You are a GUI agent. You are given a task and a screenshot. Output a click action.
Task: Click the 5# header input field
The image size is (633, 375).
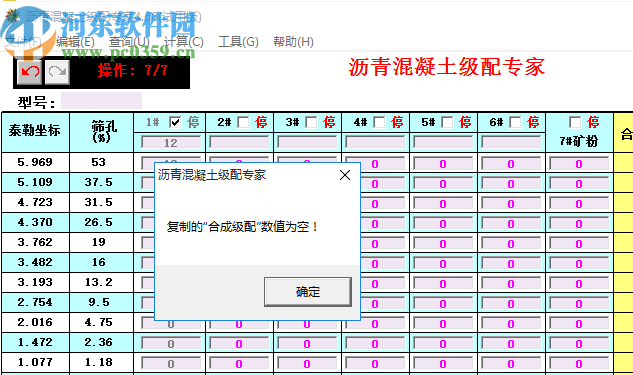click(x=443, y=143)
